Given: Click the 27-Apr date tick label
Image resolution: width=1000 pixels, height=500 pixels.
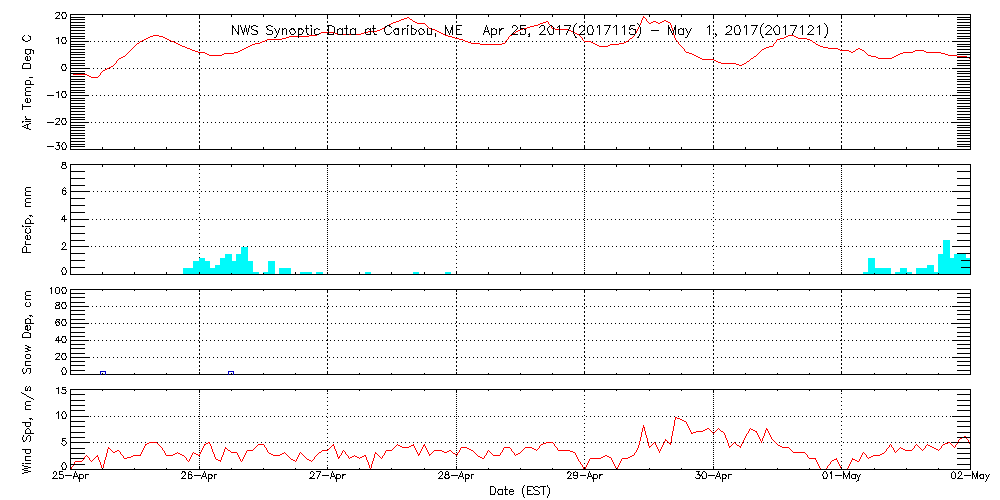Looking at the screenshot, I should pyautogui.click(x=328, y=477).
